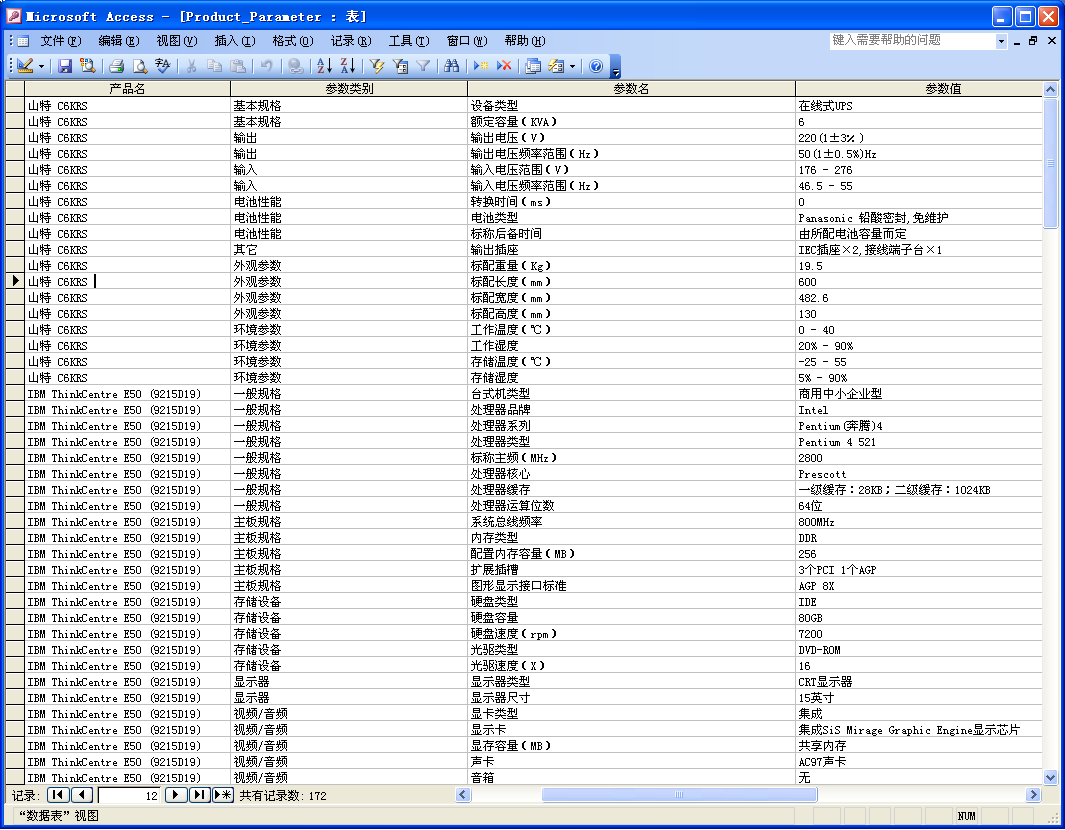Open the help question box dropdown
Viewport: 1065px width, 830px height.
coord(1001,41)
